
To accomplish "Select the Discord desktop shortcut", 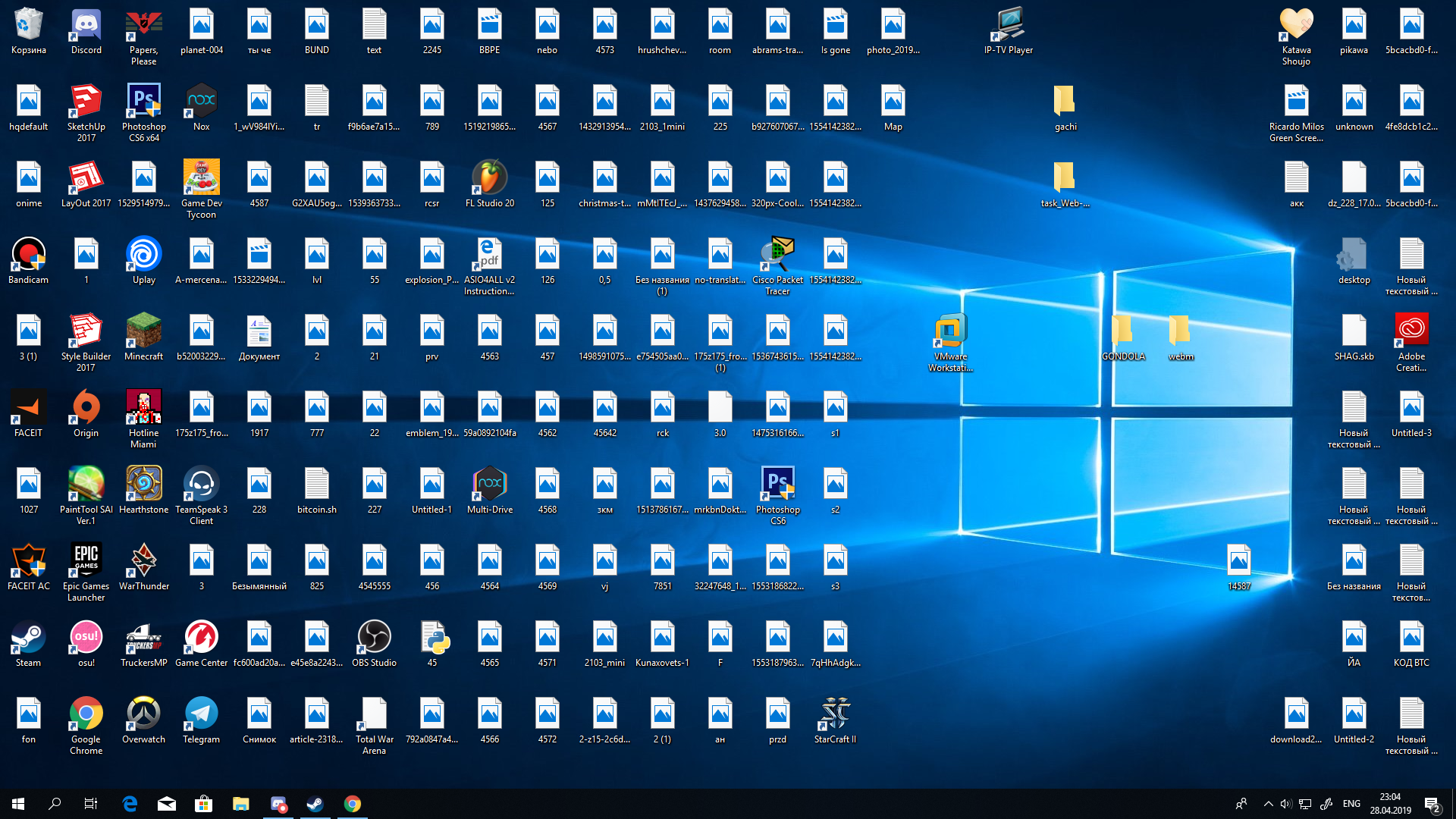I will coord(86,32).
